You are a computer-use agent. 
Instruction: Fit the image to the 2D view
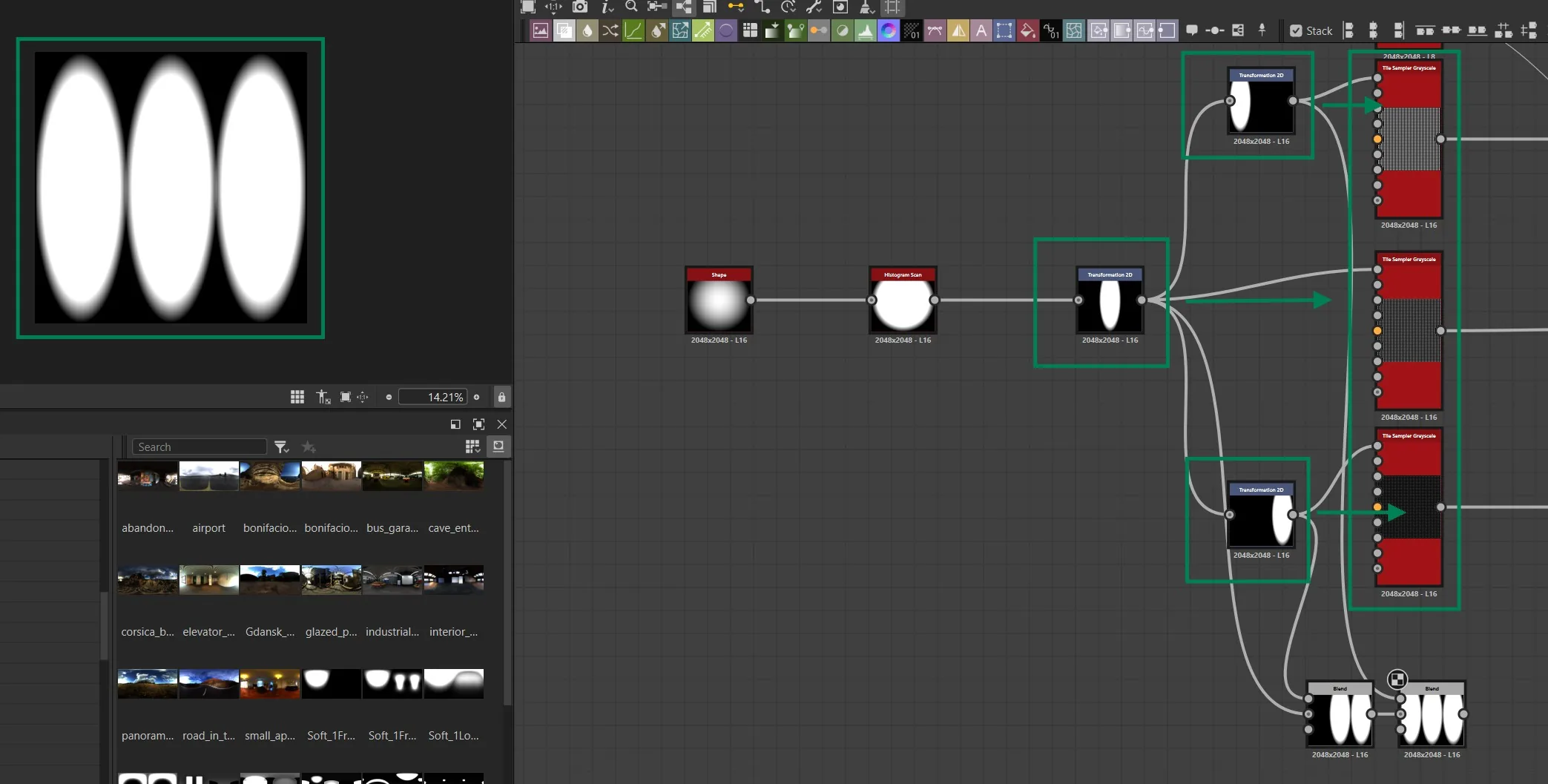tap(346, 397)
